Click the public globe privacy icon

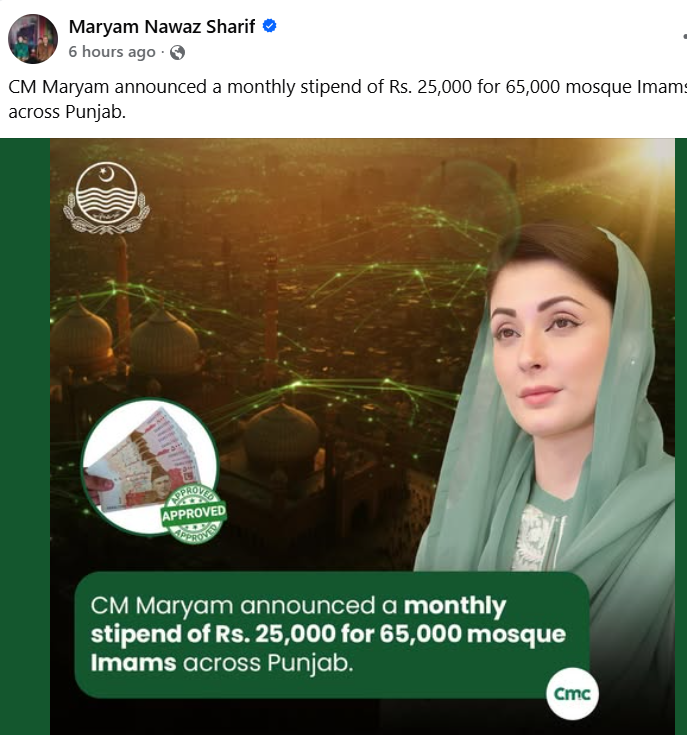[177, 52]
